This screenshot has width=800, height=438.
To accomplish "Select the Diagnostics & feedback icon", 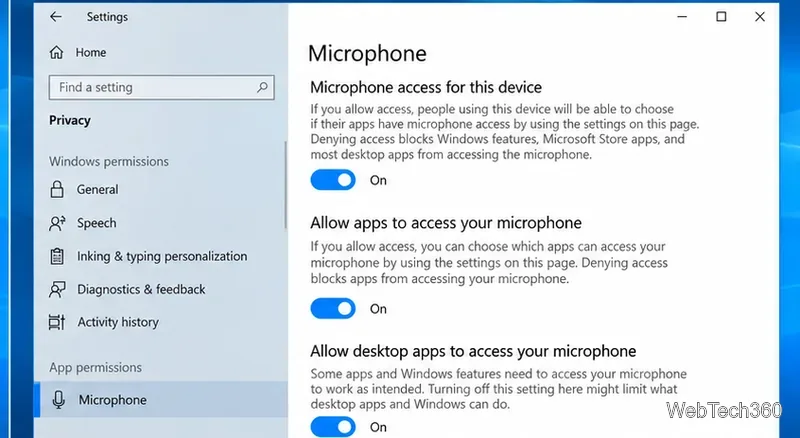I will (57, 289).
